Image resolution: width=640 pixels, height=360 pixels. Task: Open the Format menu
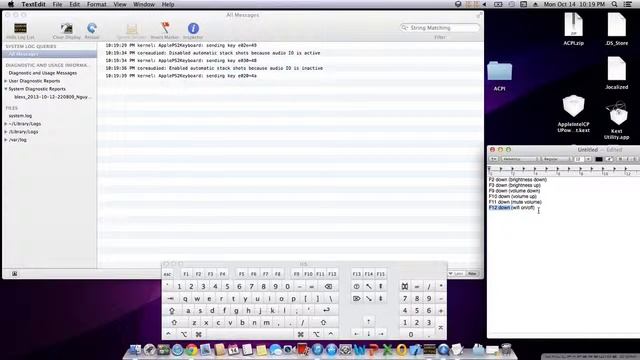pyautogui.click(x=96, y=4)
